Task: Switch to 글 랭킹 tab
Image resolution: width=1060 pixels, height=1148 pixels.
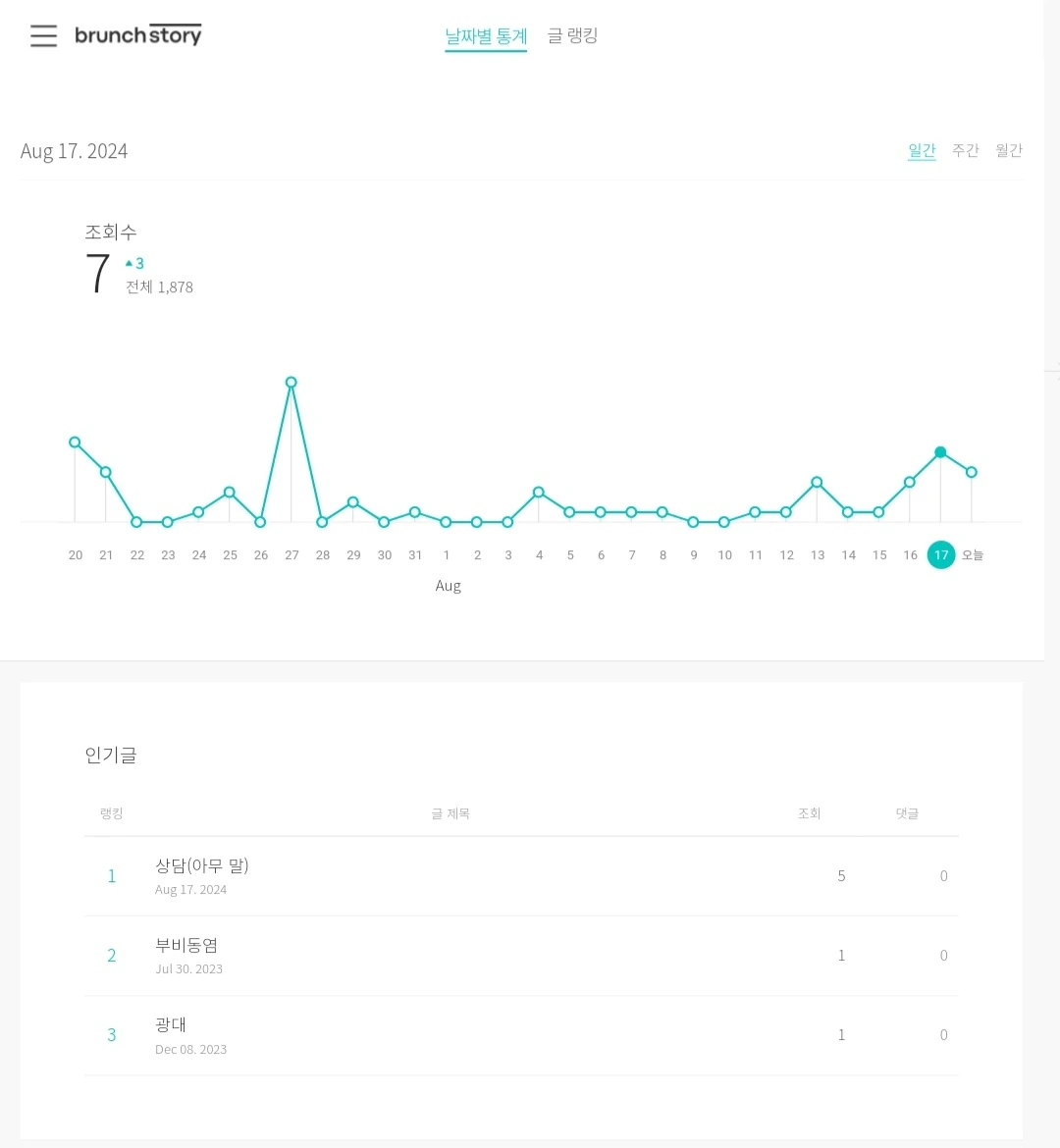Action: (x=572, y=36)
